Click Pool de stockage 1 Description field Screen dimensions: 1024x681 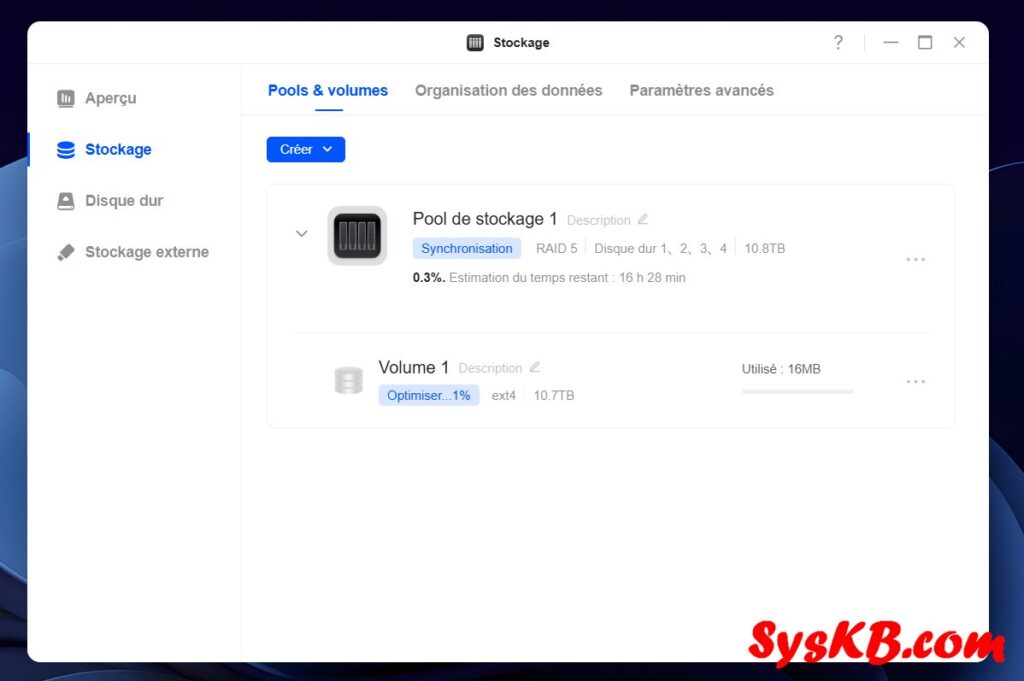coord(599,221)
